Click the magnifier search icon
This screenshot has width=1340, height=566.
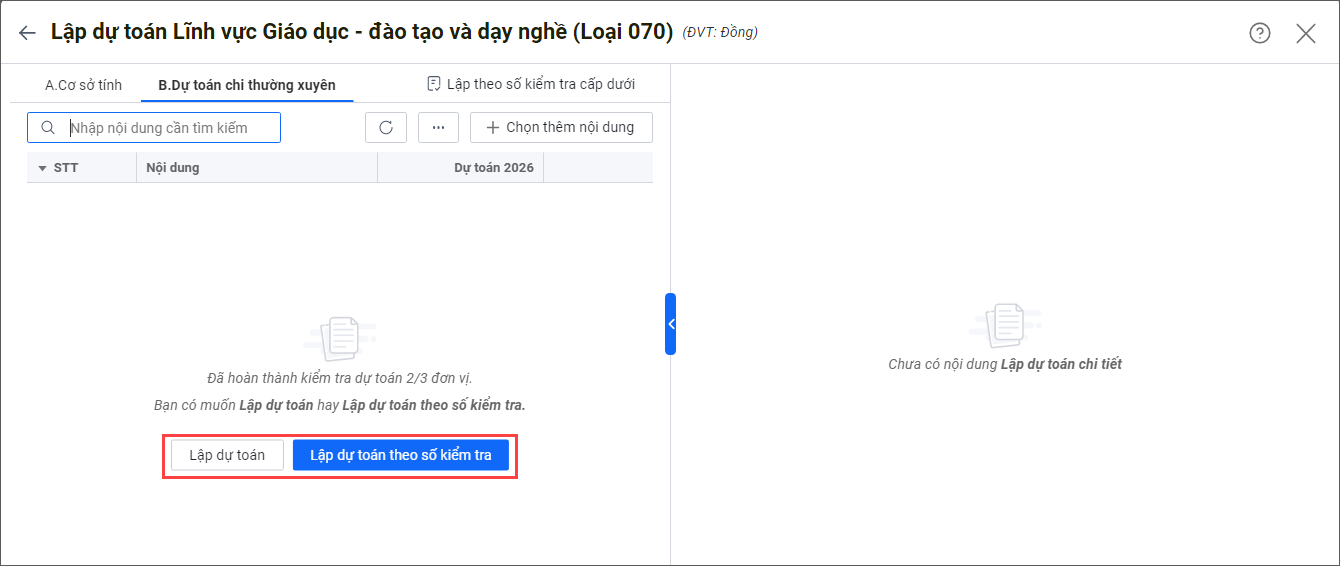(47, 128)
